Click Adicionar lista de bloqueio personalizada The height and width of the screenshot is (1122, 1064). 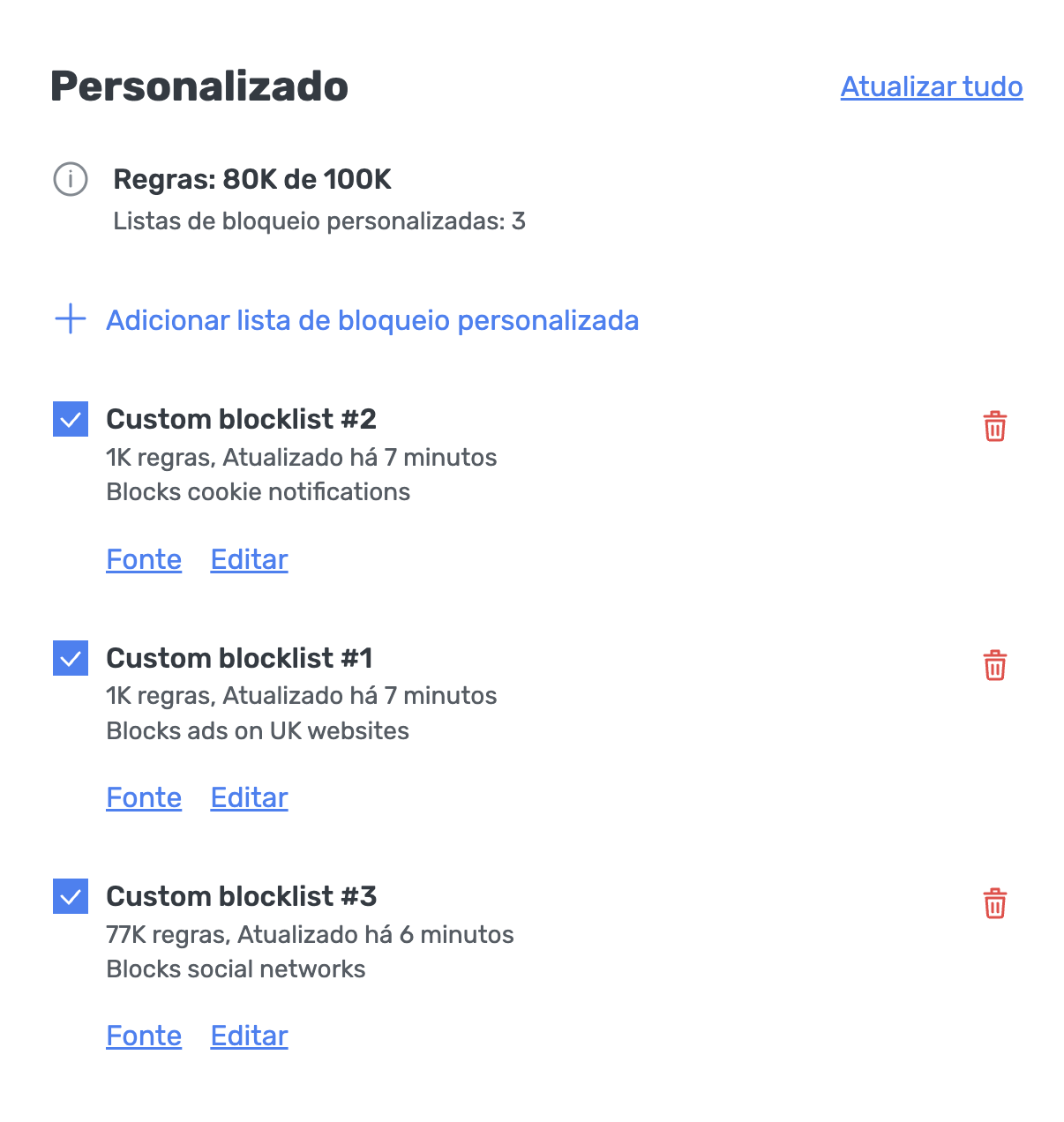tap(372, 319)
